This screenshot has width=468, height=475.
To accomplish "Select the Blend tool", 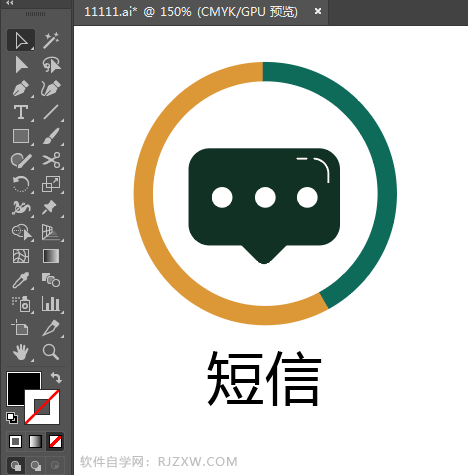I will (x=51, y=280).
